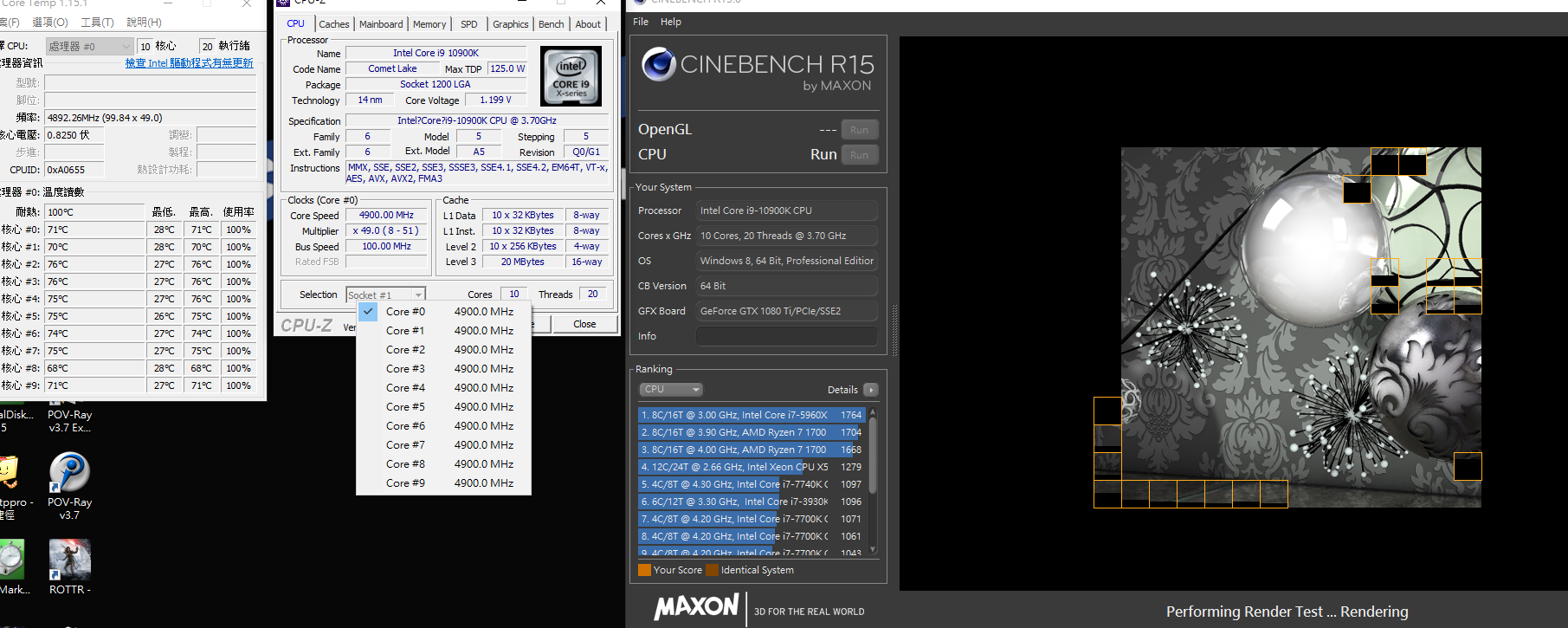Click the Code Name Comet Lake field
This screenshot has height=628, width=1568.
tap(392, 68)
